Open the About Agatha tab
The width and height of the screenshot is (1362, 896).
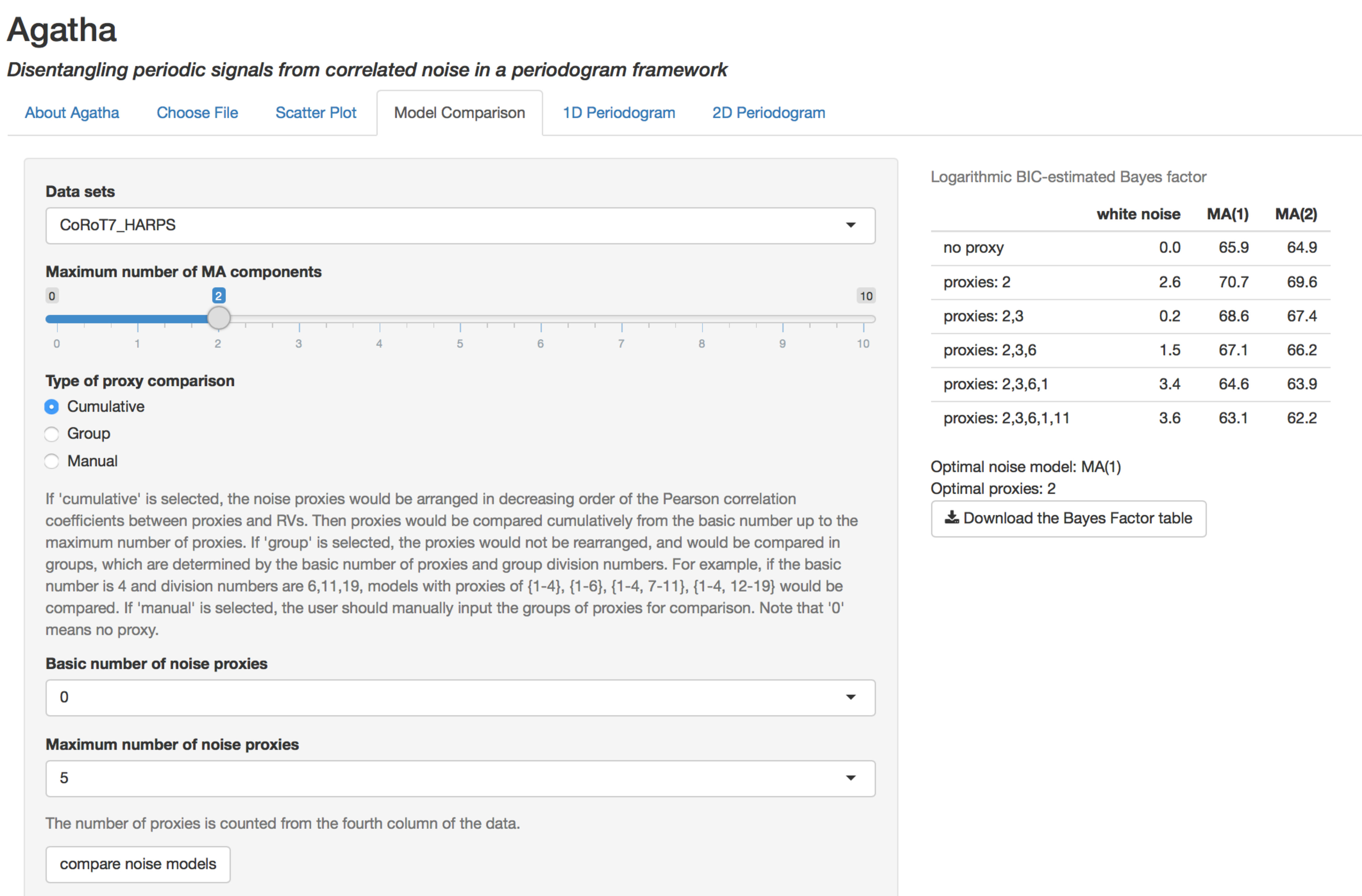[72, 113]
